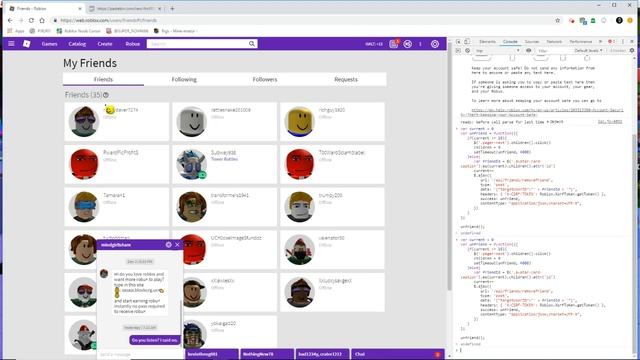This screenshot has width=640, height=360.
Task: Open the Chat bar at bottom right
Action: 397,354
